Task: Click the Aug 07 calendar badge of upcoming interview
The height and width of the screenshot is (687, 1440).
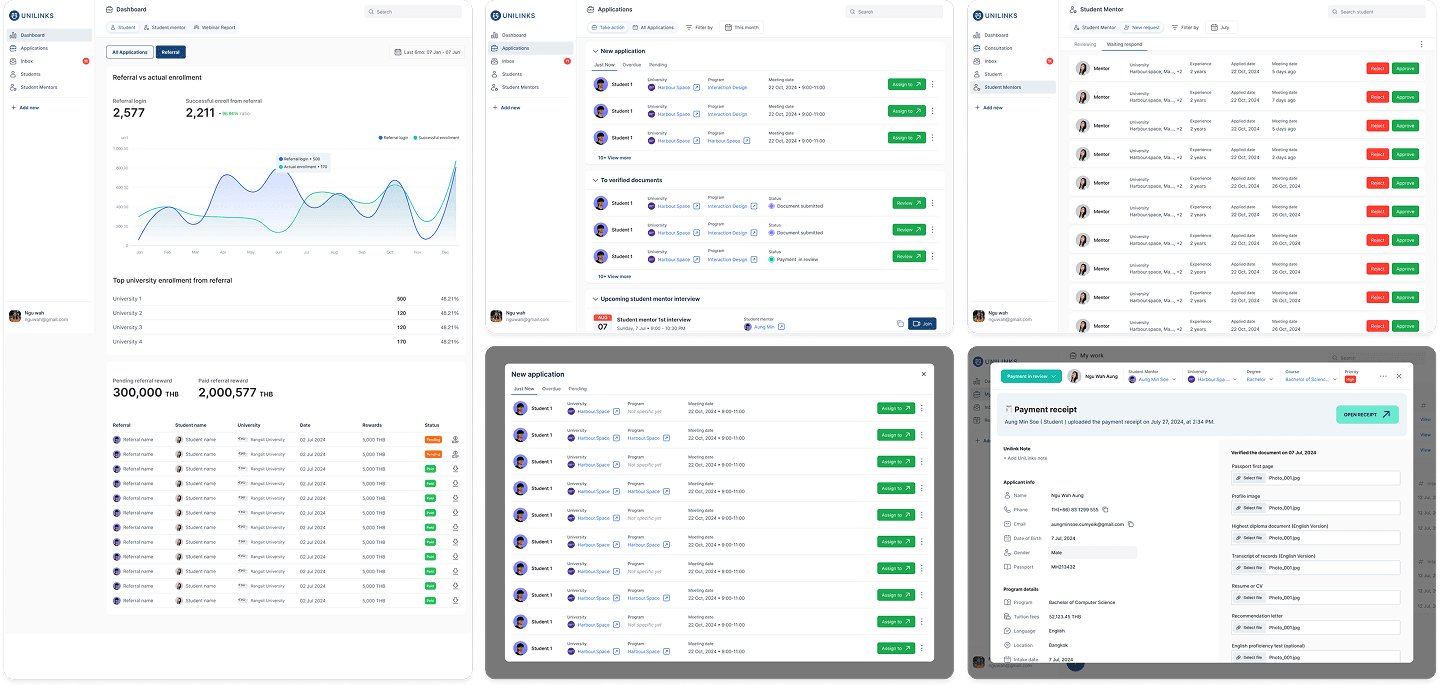Action: pos(602,323)
